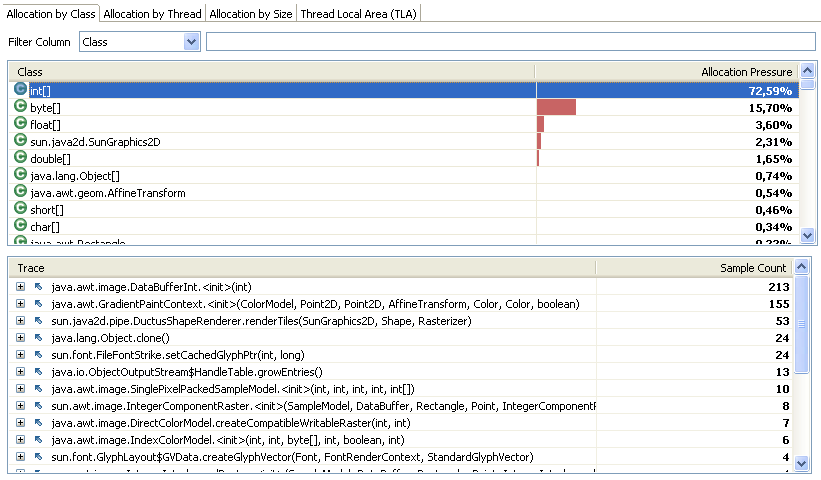The height and width of the screenshot is (480, 821).
Task: Click caller arrow icon beside IndexColorModel.<init>
Action: pos(38,440)
